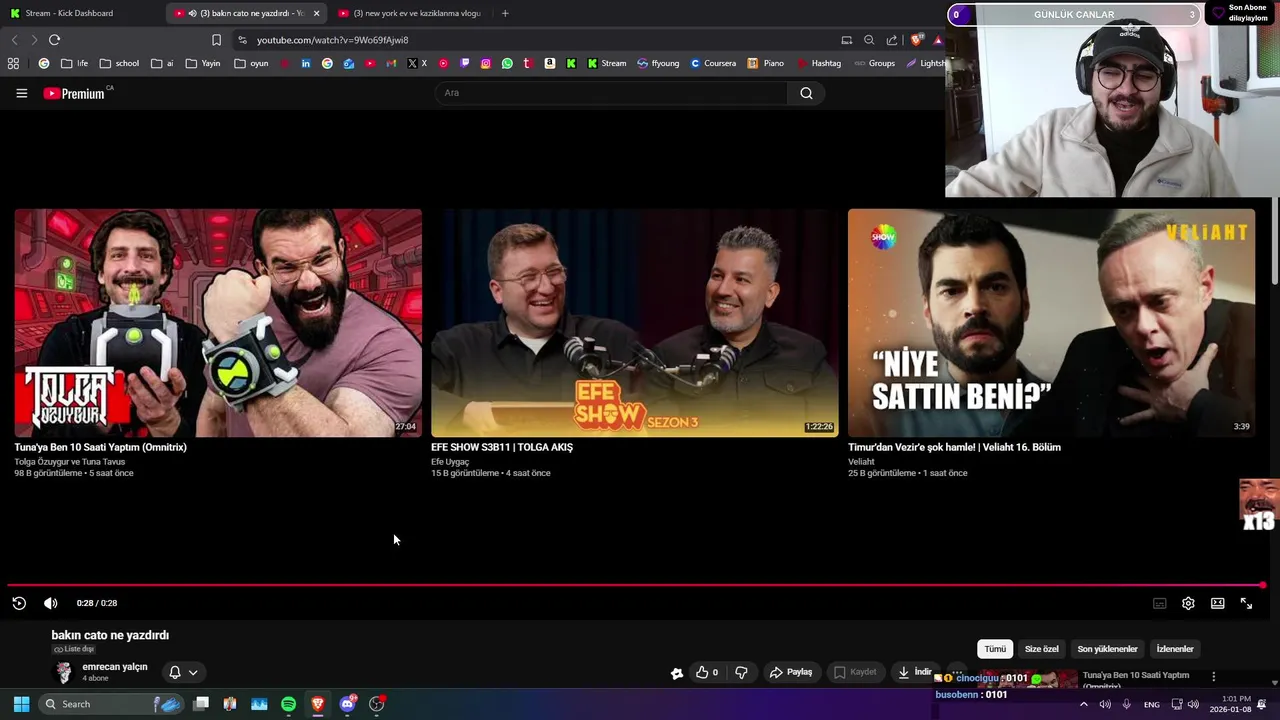This screenshot has height=720, width=1280.
Task: Click the Efe Uygaç channel name
Action: pyautogui.click(x=450, y=462)
